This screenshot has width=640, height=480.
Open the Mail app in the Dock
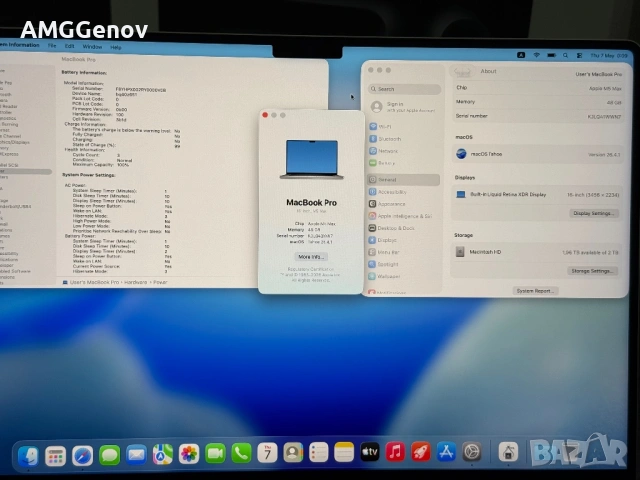(136, 454)
